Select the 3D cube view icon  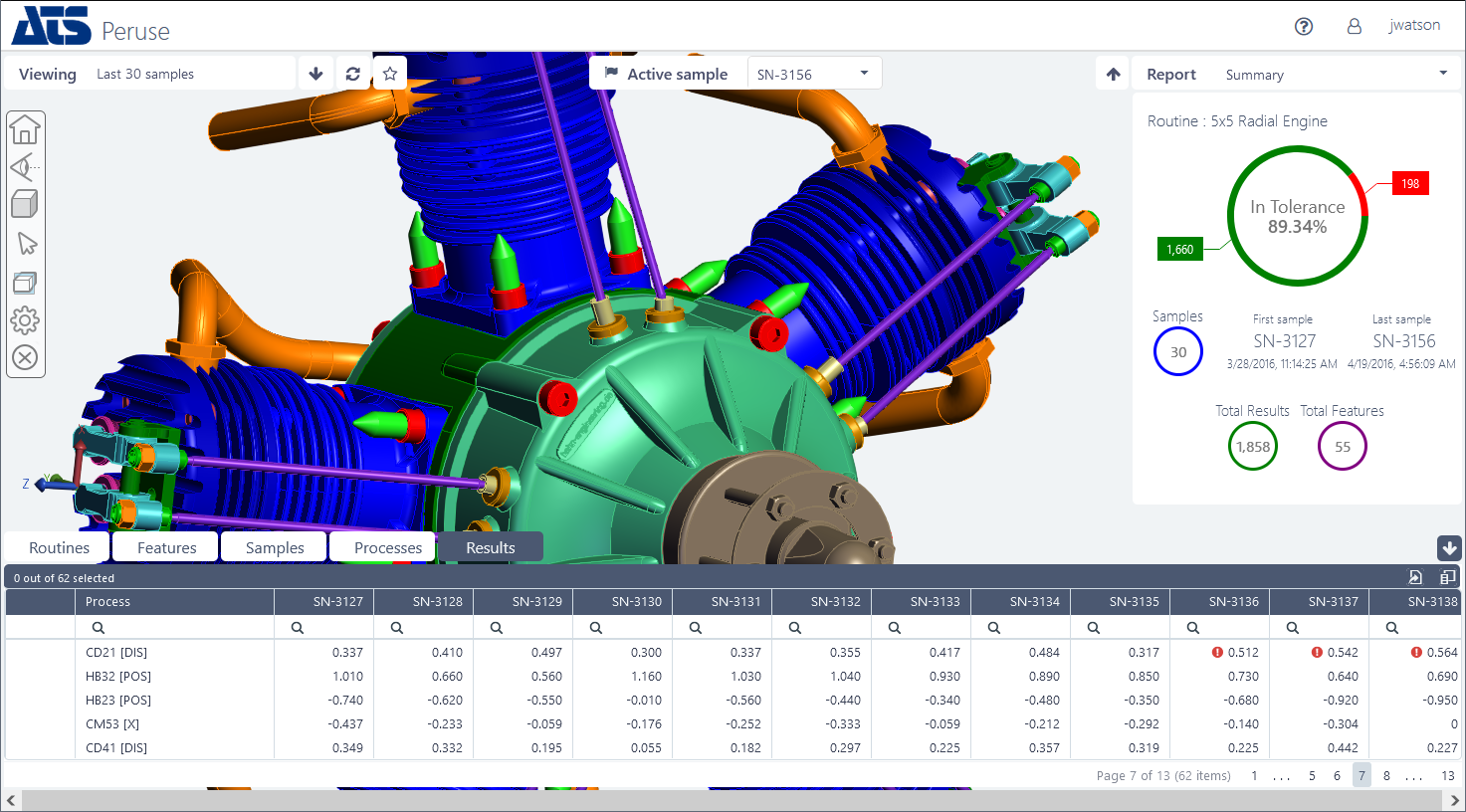pos(25,205)
